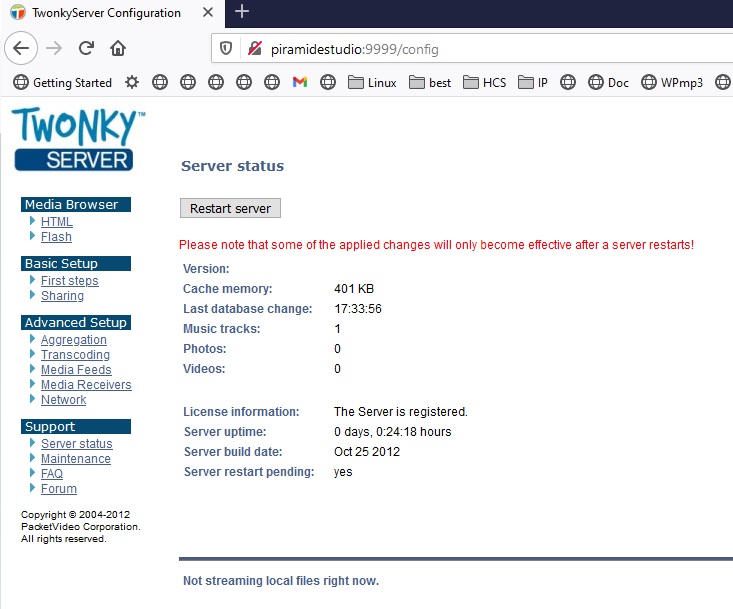Click the Server status page heading
The image size is (733, 609).
coord(232,166)
